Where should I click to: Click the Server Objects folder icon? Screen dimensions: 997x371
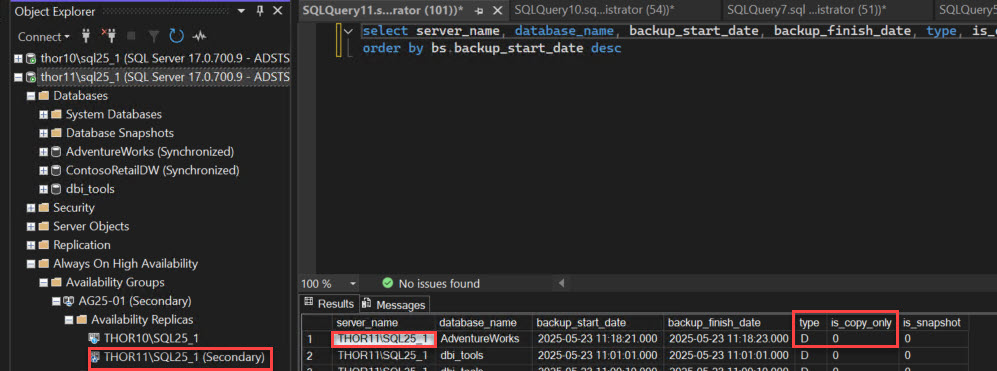click(43, 227)
